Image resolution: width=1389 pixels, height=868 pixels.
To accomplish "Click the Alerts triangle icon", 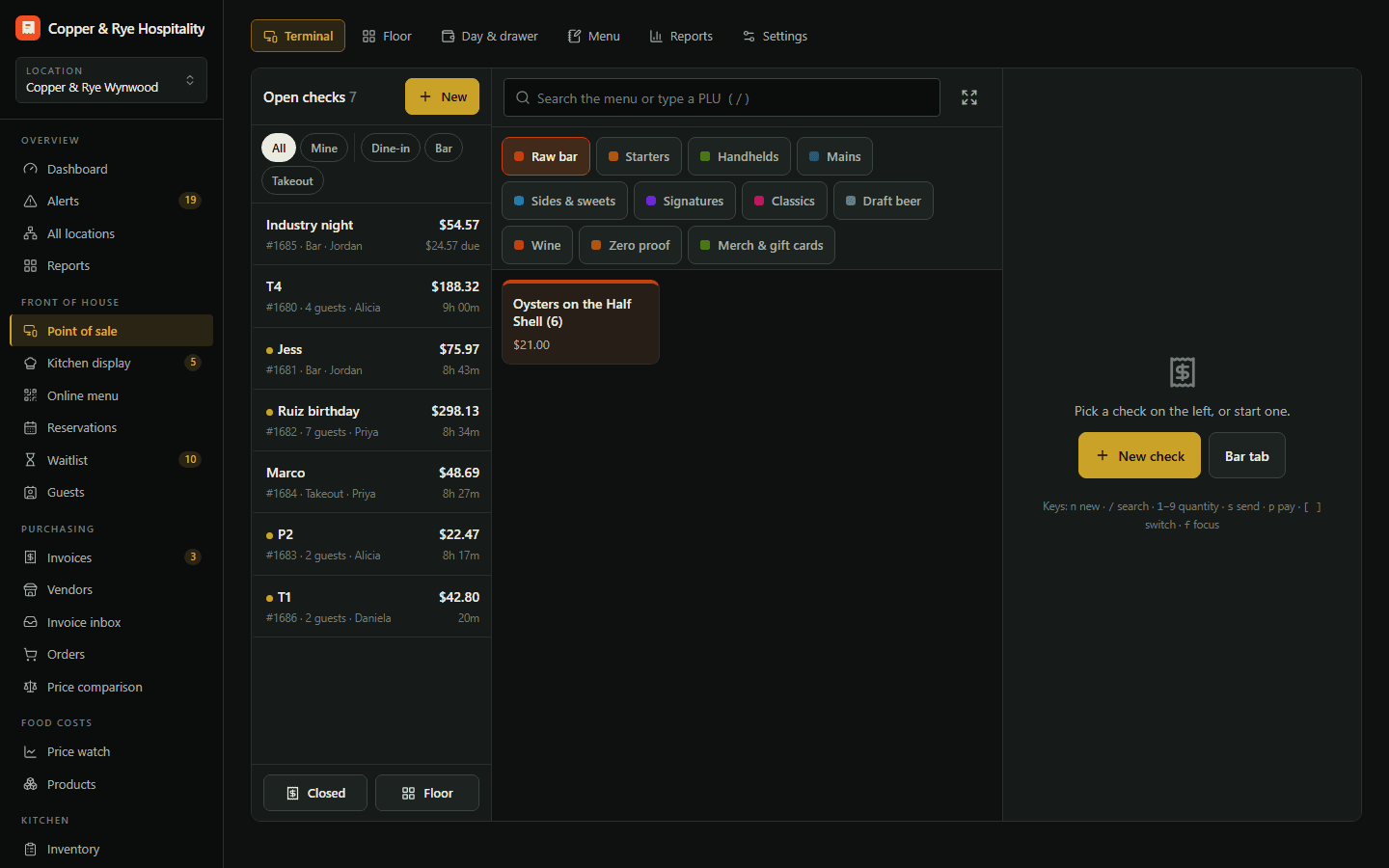I will pos(30,201).
